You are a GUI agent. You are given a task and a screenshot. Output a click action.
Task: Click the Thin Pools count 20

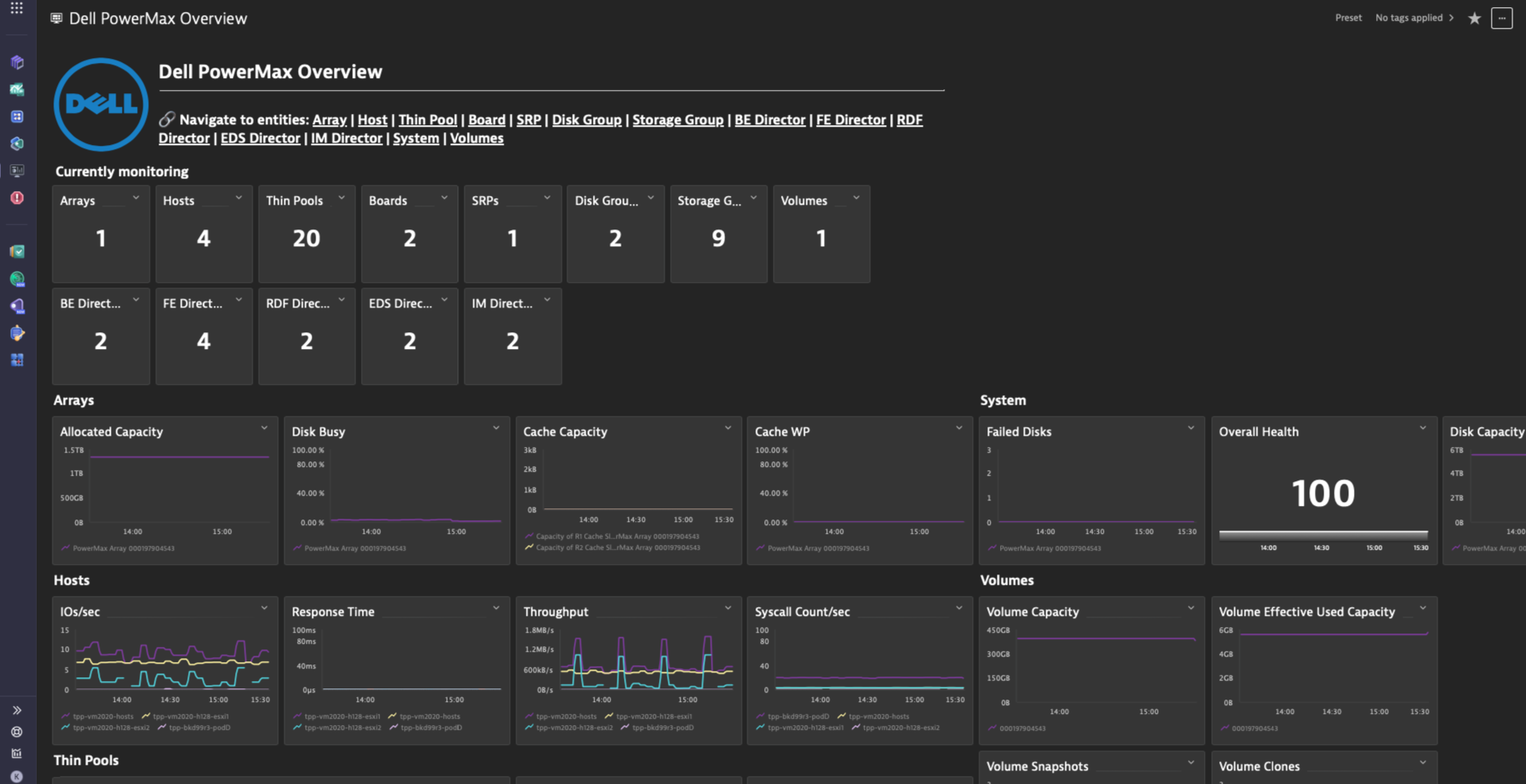(306, 238)
